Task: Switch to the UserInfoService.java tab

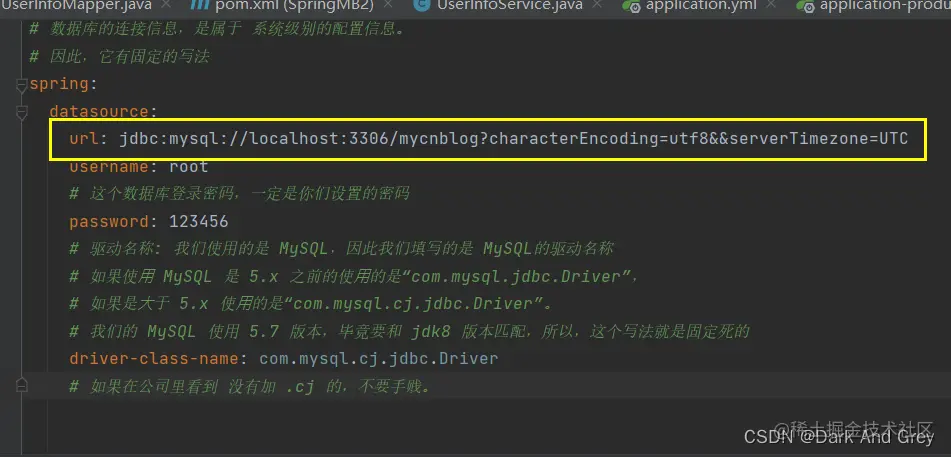Action: tap(509, 6)
